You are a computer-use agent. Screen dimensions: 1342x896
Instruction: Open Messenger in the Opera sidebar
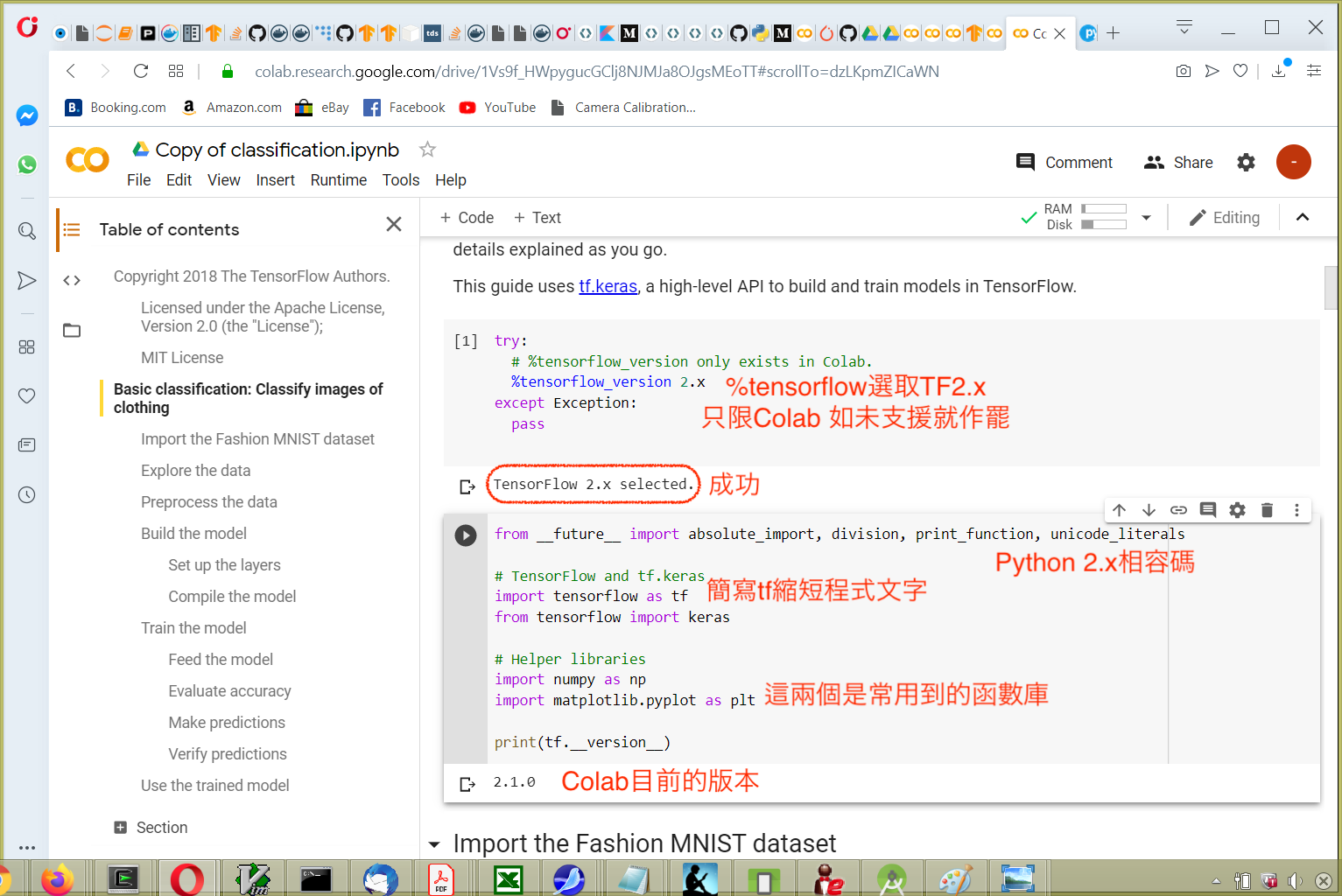27,115
